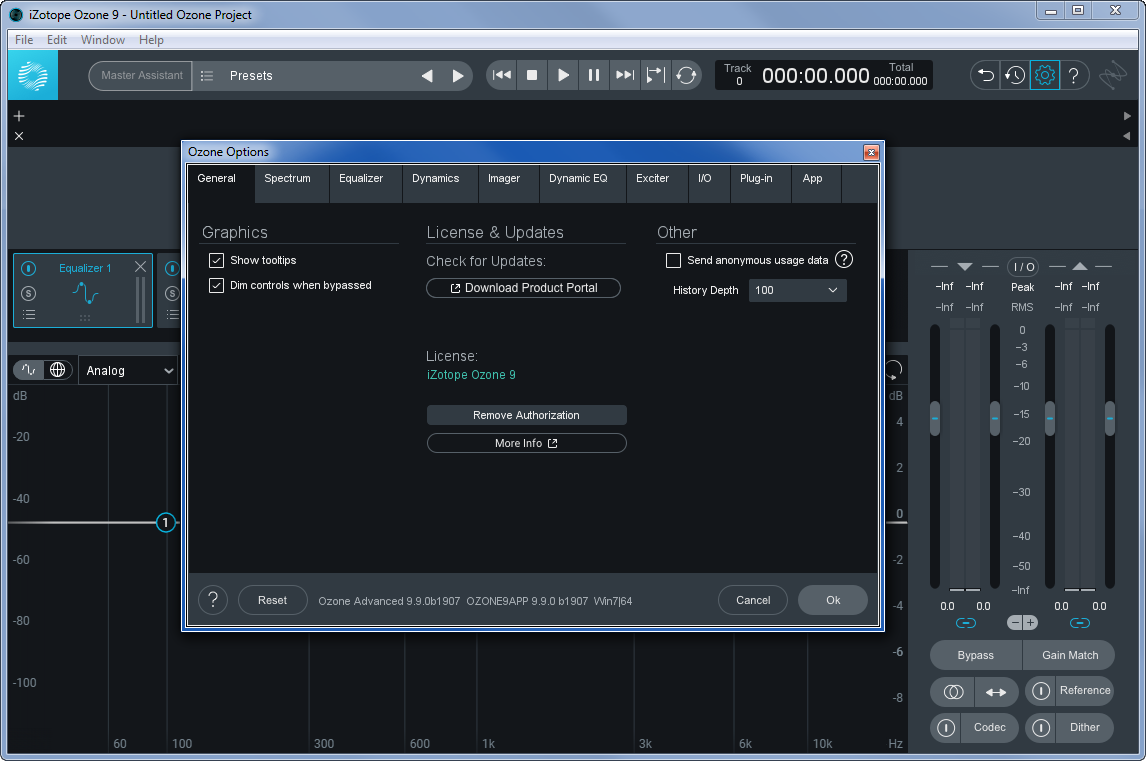Toggle the input gain link icon
Image resolution: width=1146 pixels, height=761 pixels.
coord(965,623)
